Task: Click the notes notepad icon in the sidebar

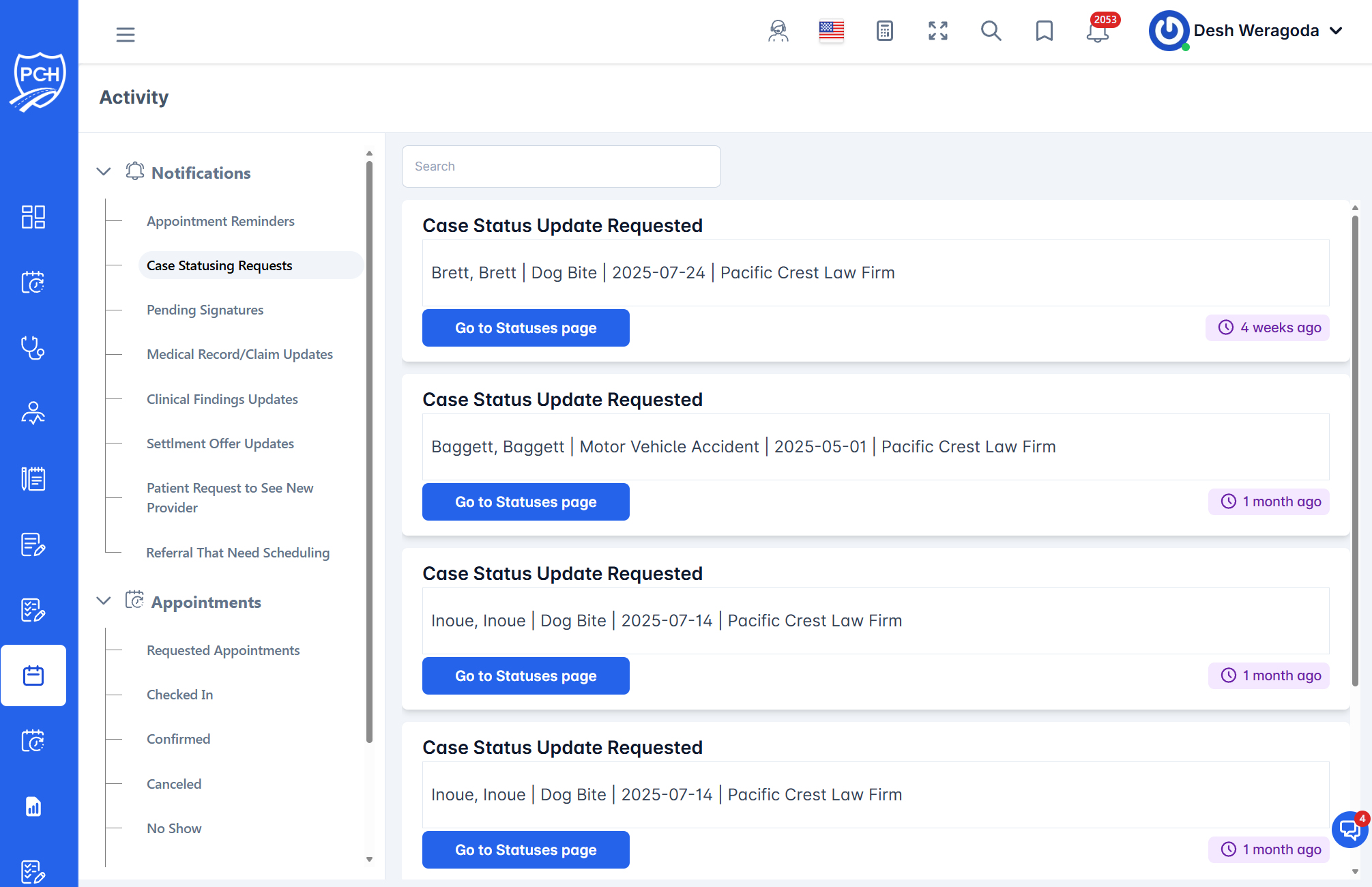Action: point(33,478)
